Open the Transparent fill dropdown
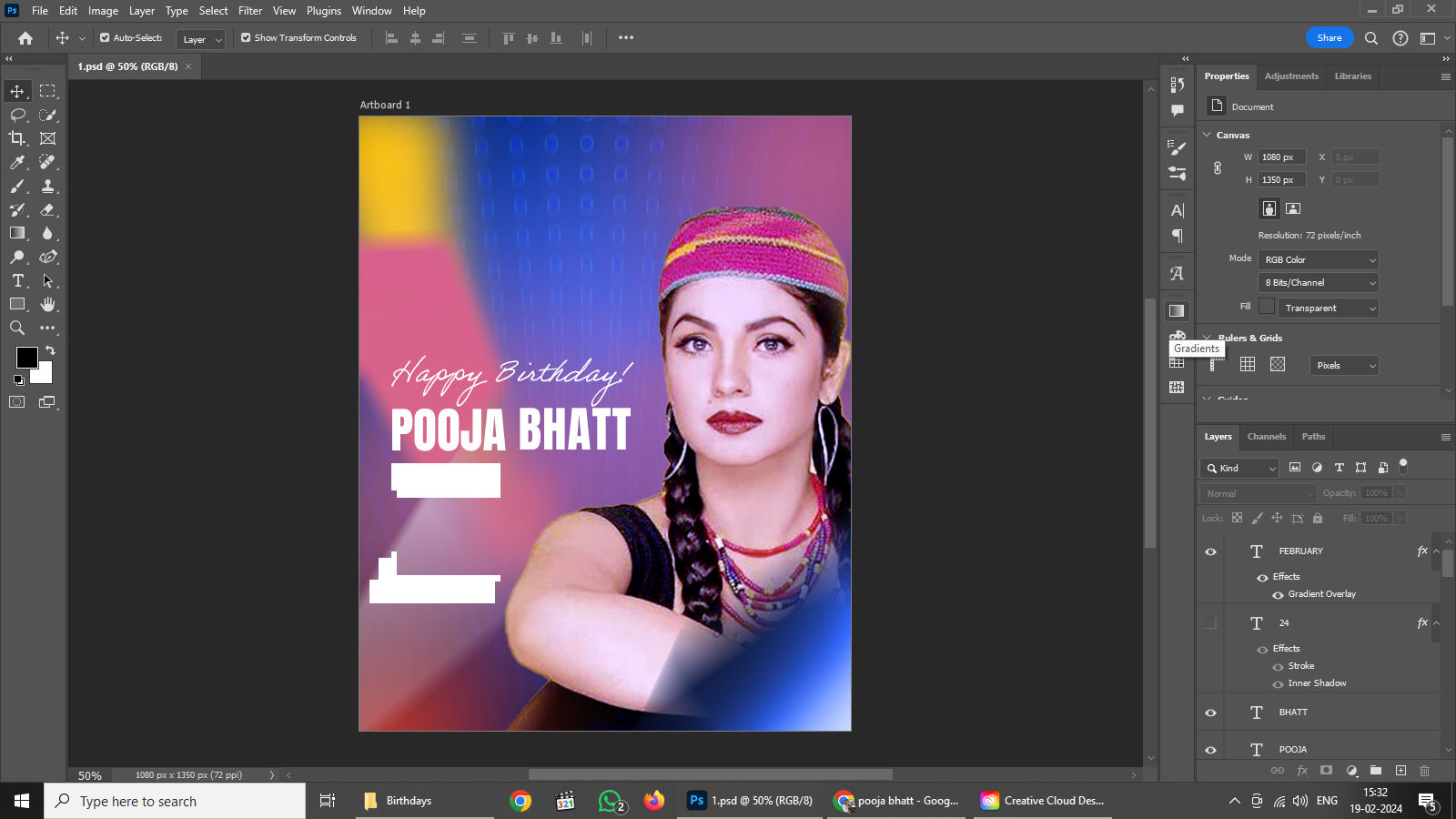The height and width of the screenshot is (819, 1456). point(1329,308)
